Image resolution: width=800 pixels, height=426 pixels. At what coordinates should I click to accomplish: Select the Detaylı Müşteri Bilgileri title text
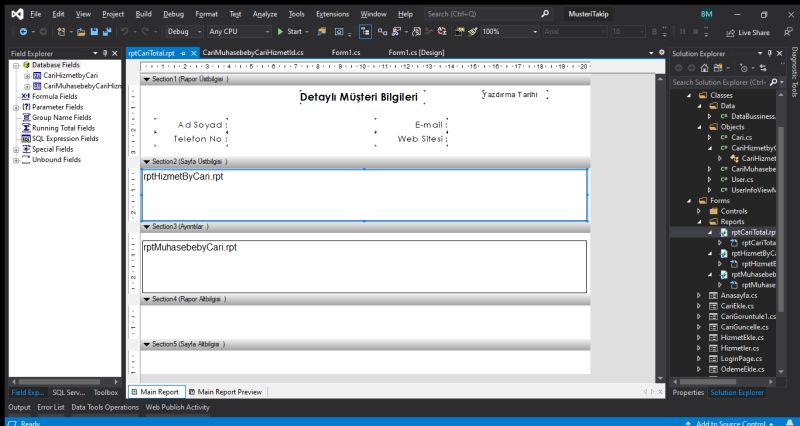359,97
